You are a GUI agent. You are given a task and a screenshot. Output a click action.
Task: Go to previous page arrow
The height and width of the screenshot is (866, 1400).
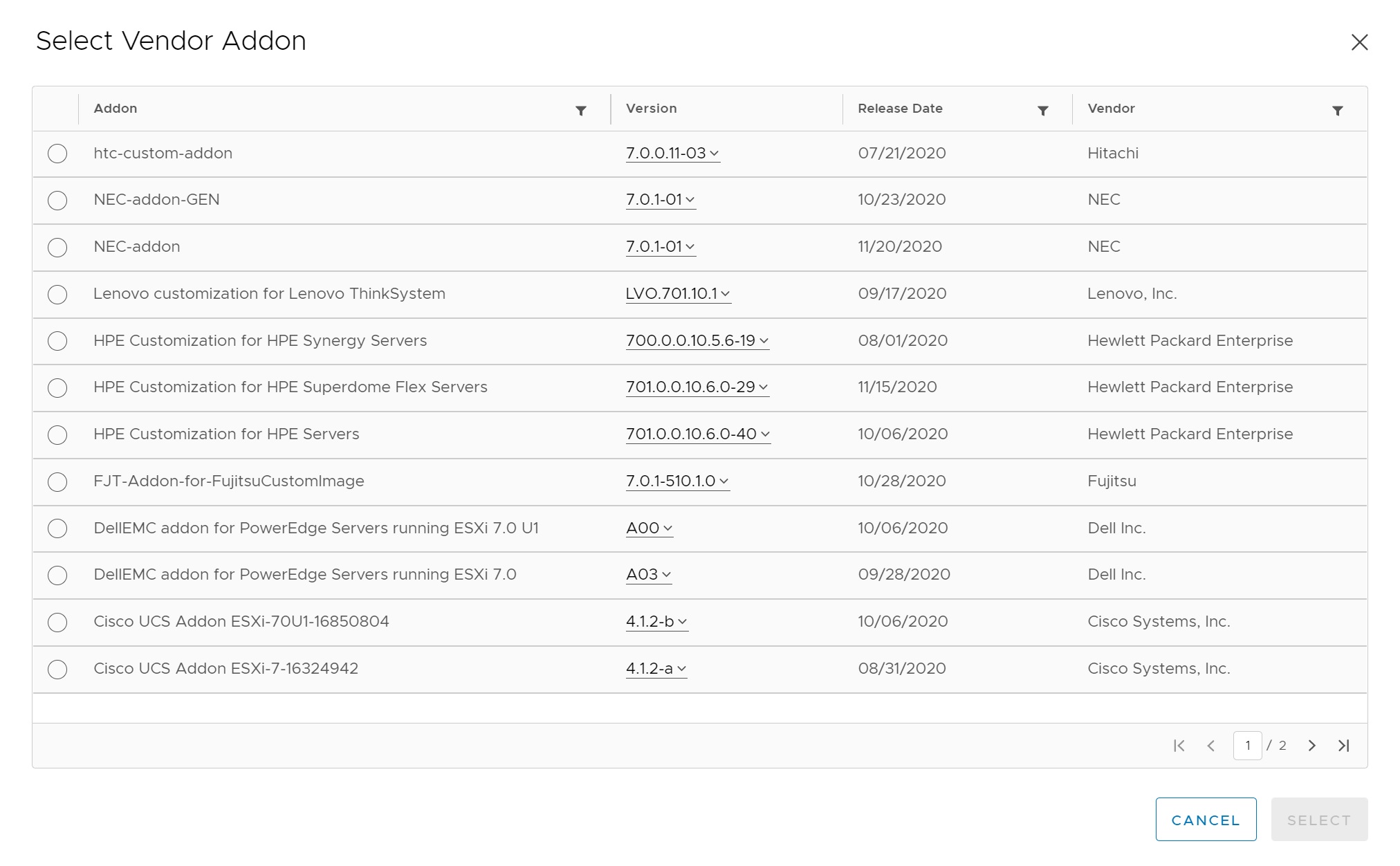[1210, 746]
